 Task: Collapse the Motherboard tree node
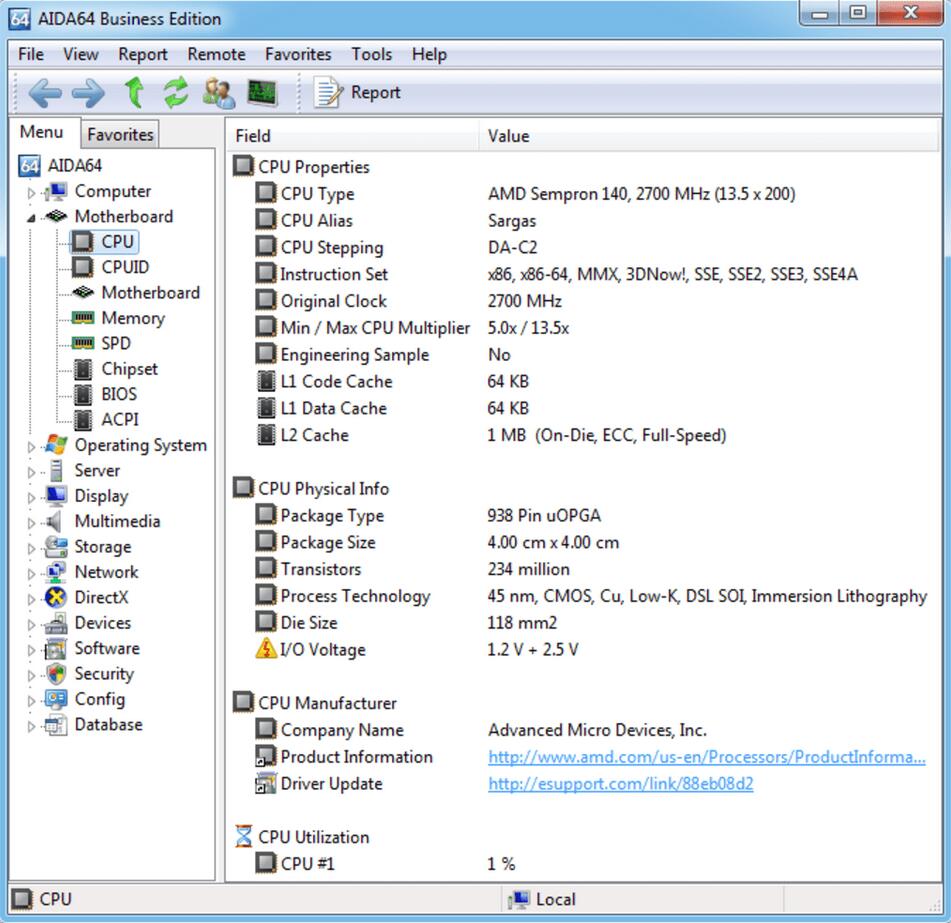(x=31, y=218)
